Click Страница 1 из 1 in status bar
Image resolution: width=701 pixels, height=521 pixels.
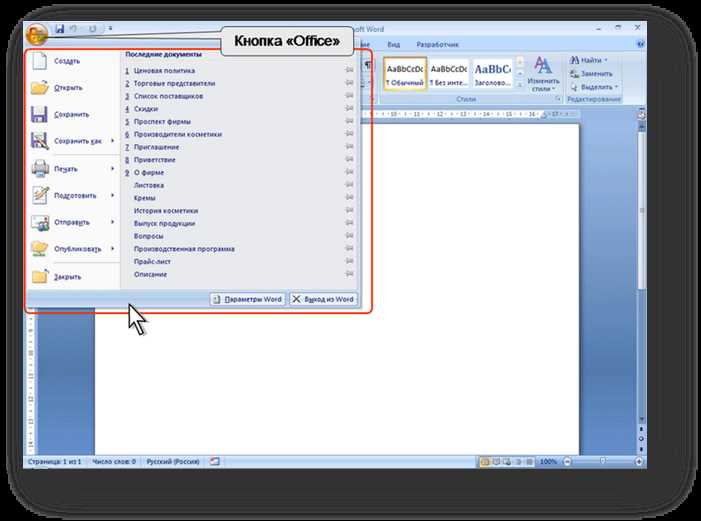click(55, 461)
